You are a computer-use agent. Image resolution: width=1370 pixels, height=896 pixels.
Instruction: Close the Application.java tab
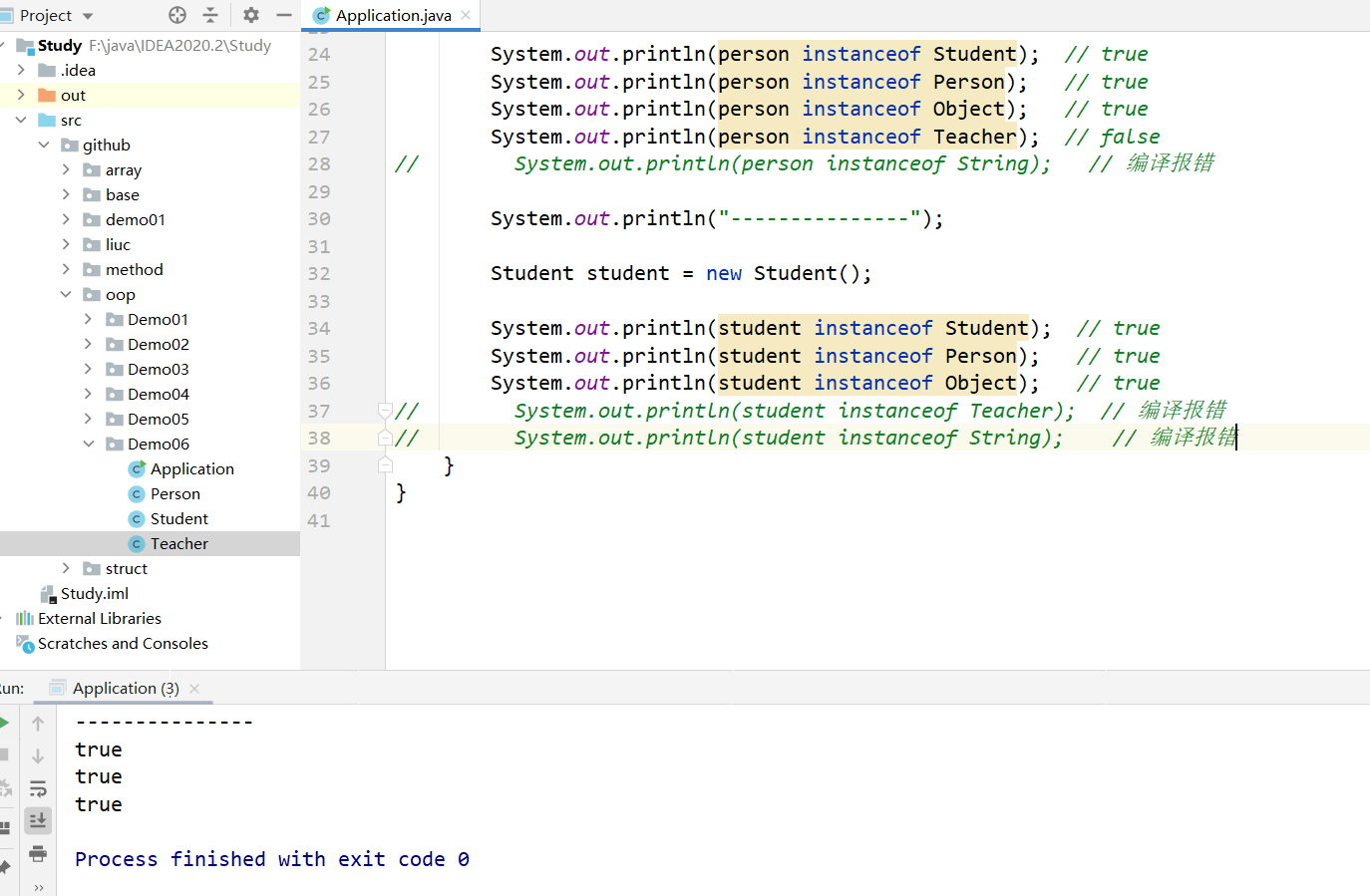pos(466,15)
